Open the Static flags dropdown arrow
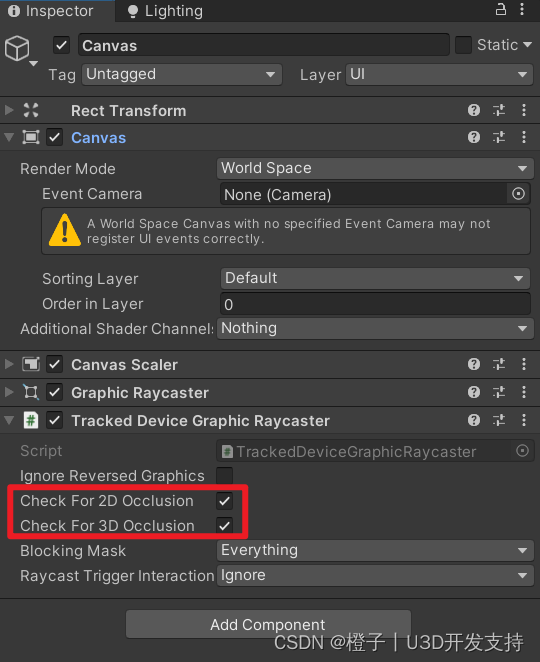540x662 pixels. (x=527, y=44)
